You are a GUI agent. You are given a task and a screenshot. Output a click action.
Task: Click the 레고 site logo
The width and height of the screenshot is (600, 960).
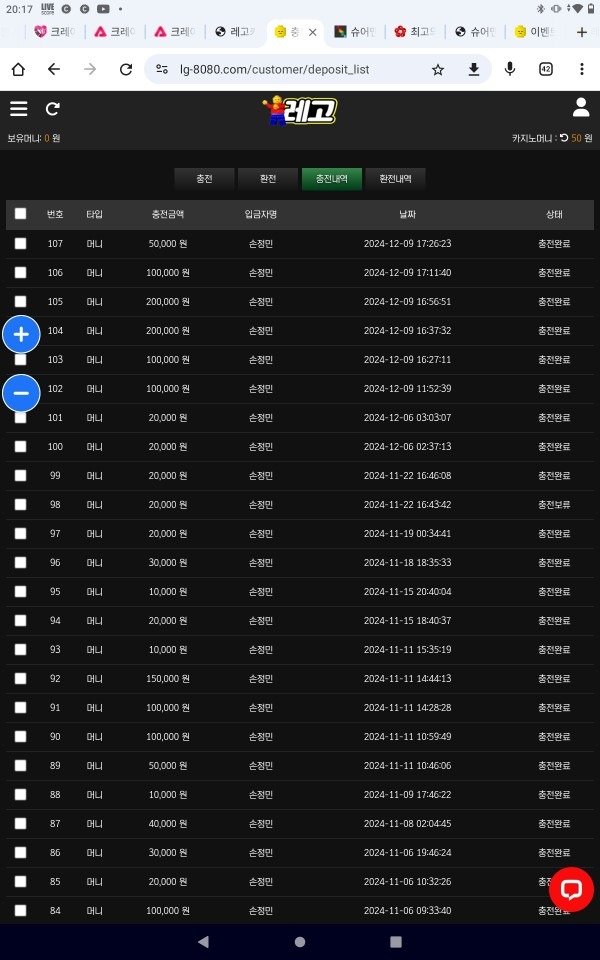300,110
